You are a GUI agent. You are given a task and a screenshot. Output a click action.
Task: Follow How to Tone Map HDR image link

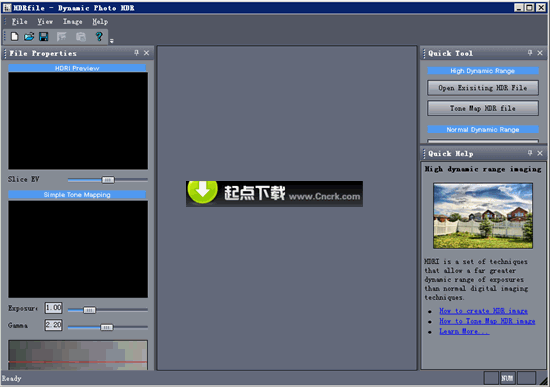pos(487,321)
